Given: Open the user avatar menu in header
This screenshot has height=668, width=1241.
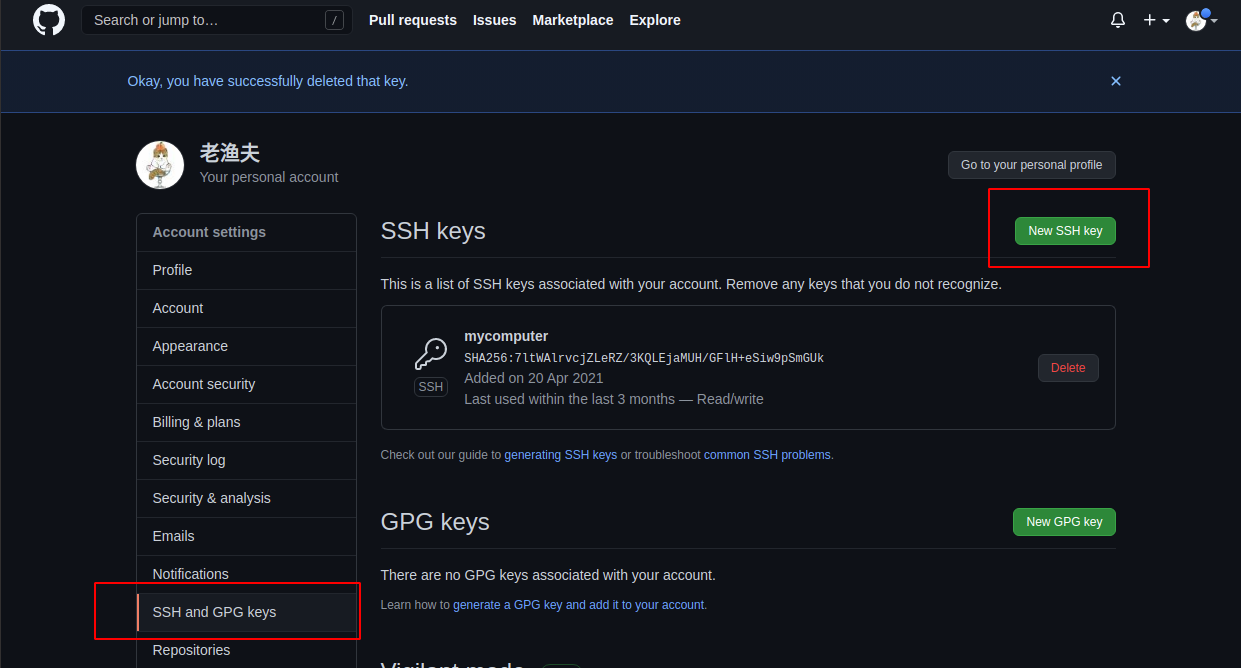Looking at the screenshot, I should tap(1201, 20).
